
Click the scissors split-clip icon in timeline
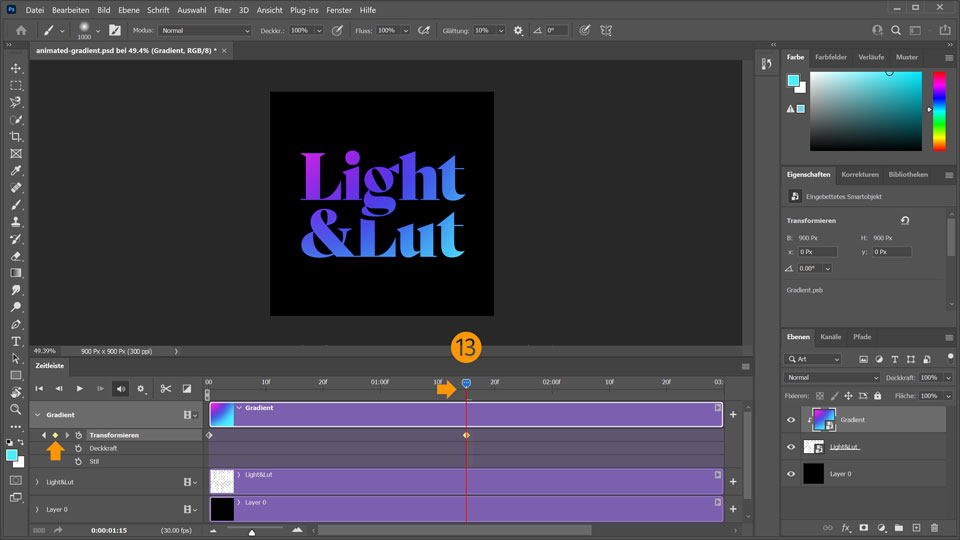click(x=166, y=388)
